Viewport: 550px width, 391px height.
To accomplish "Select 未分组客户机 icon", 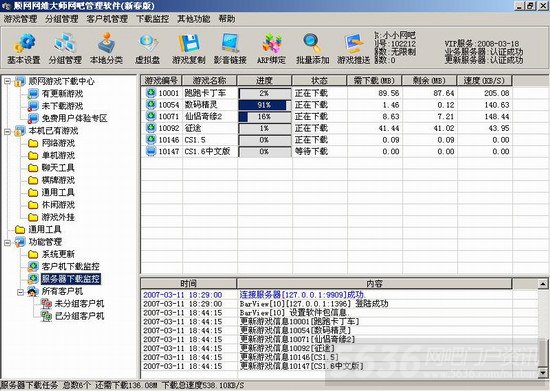I will pyautogui.click(x=46, y=304).
